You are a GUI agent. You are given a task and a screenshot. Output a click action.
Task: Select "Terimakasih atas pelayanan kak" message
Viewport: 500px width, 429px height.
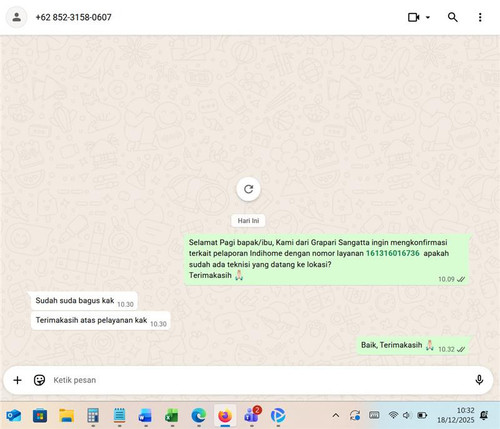pos(101,321)
